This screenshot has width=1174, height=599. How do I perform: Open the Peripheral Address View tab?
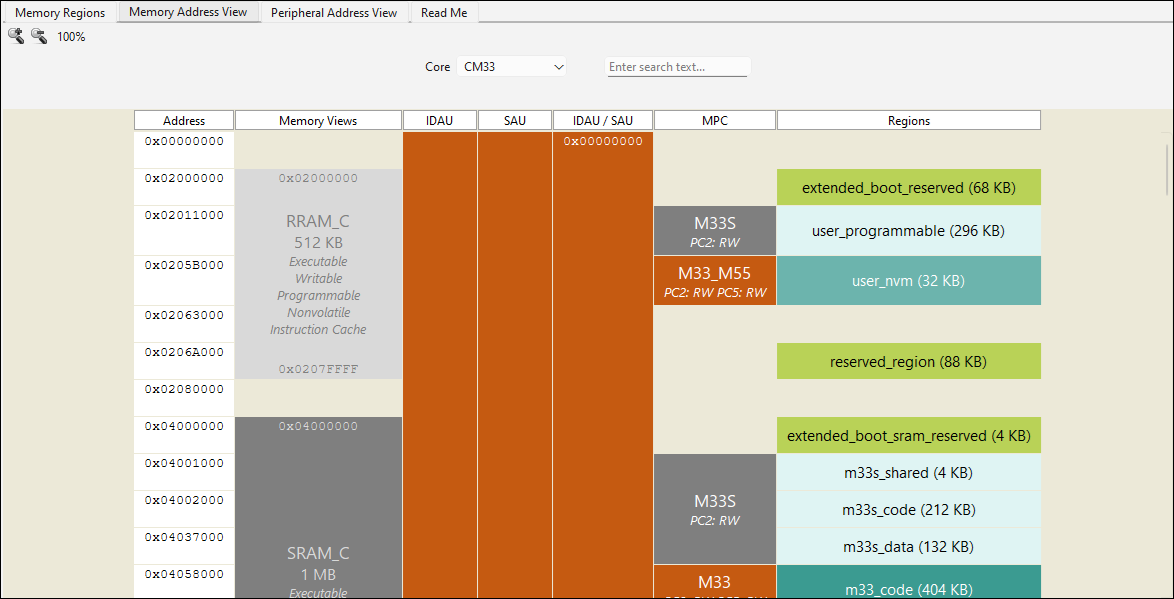click(334, 13)
